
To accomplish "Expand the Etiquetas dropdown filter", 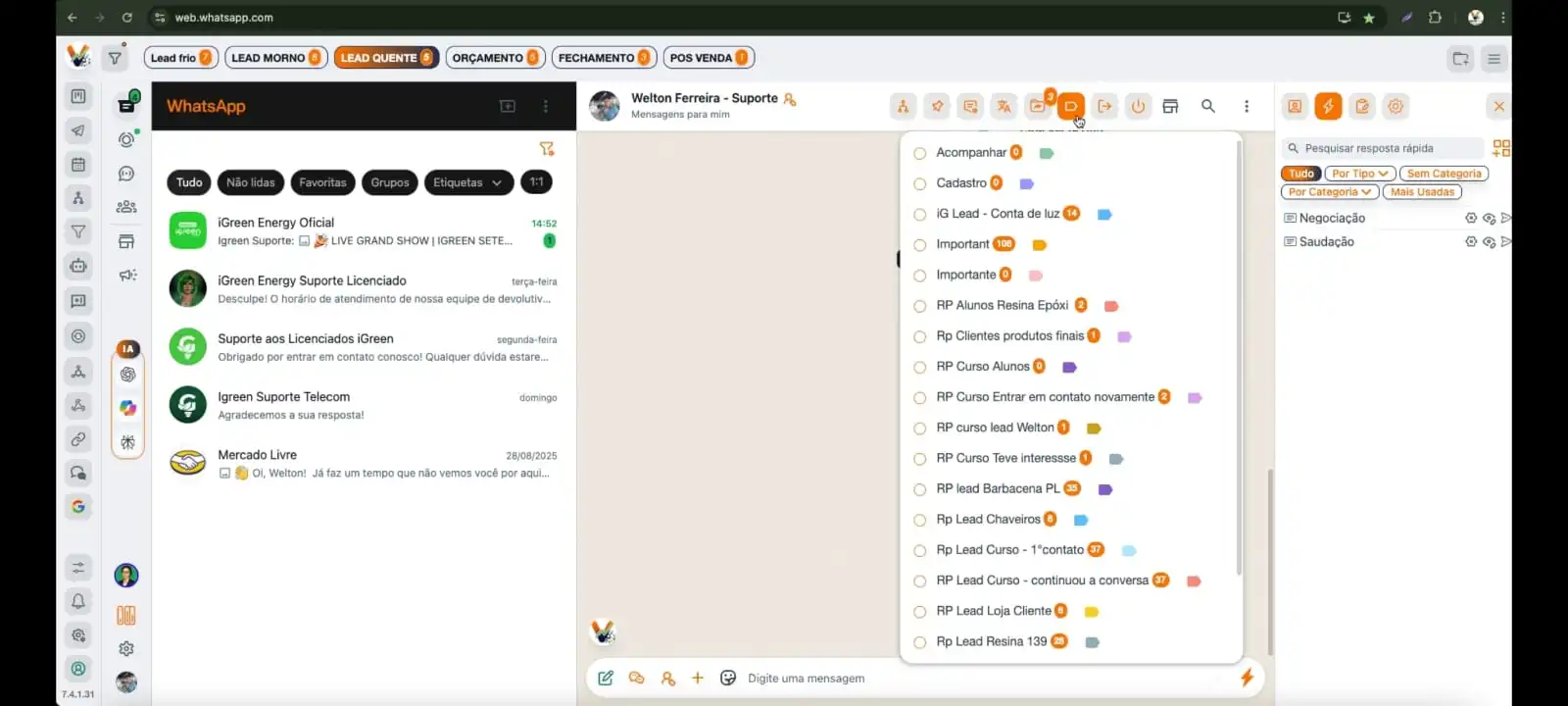I will (467, 182).
